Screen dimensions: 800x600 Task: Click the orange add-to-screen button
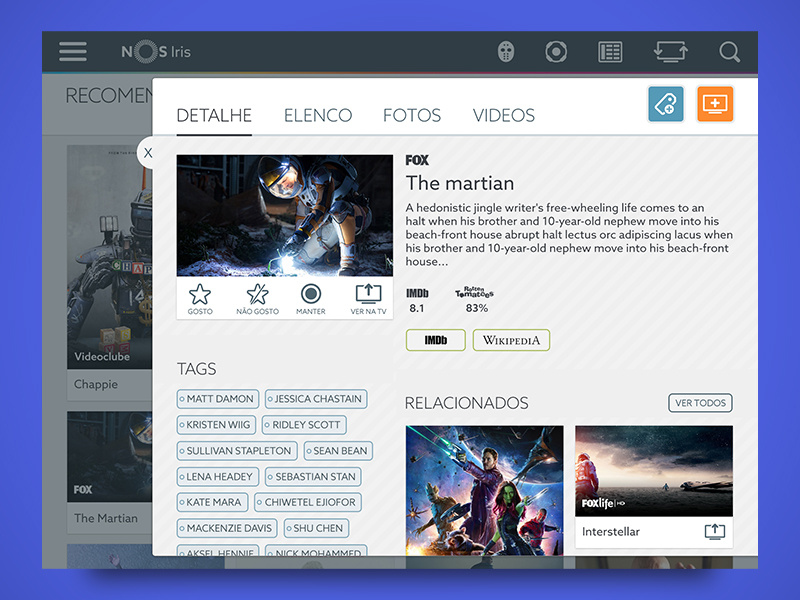[x=715, y=104]
